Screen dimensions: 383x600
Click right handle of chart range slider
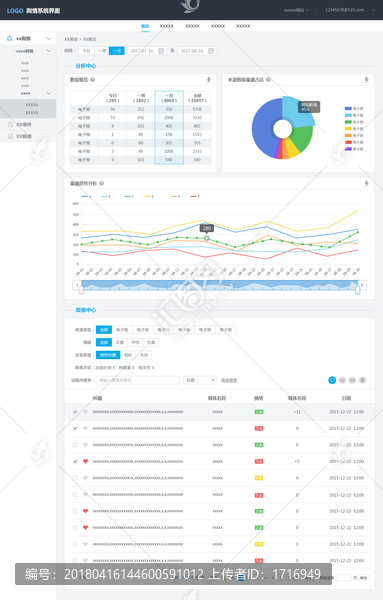[x=358, y=290]
